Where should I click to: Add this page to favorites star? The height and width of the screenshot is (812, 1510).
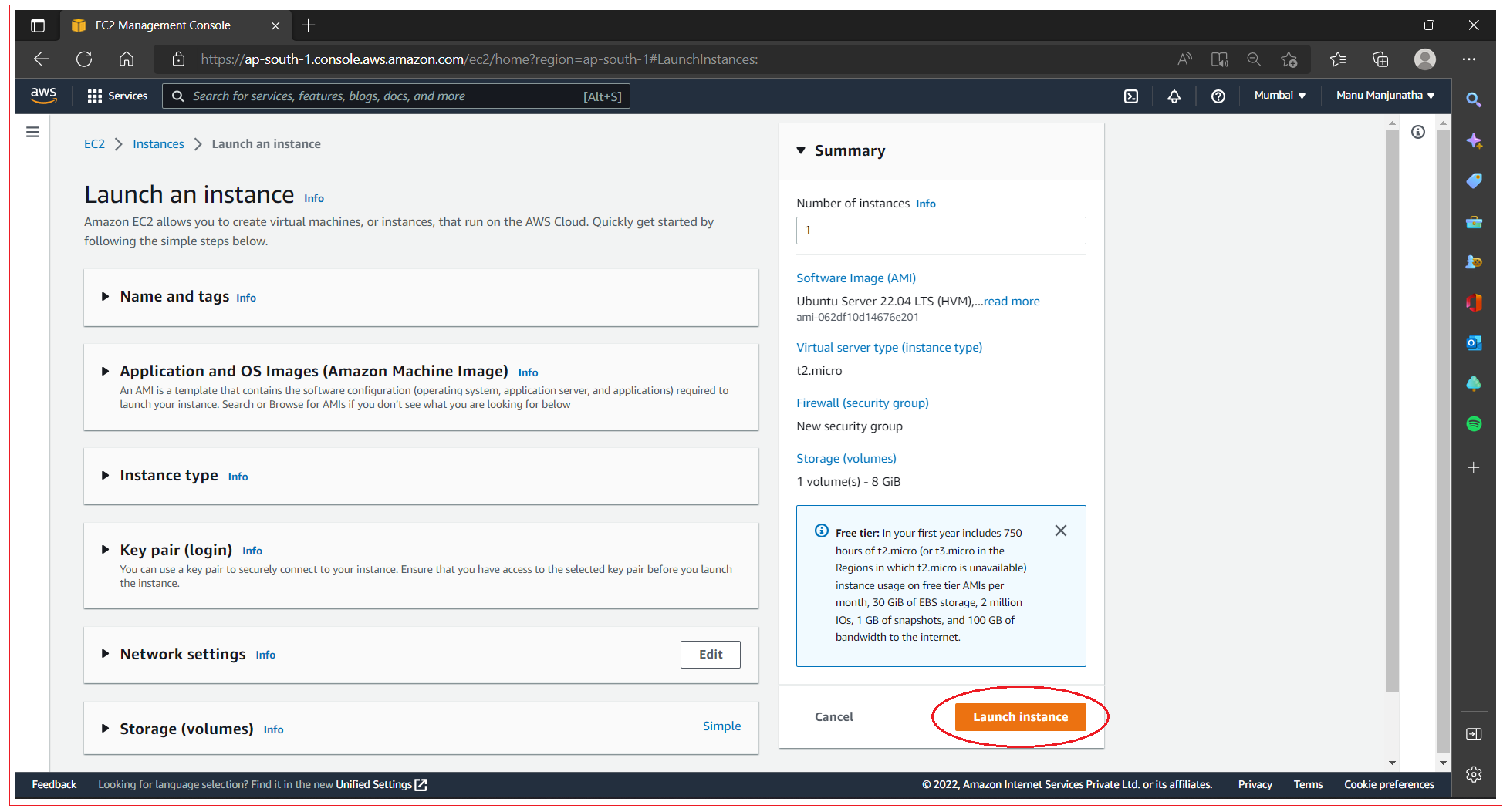(1289, 59)
